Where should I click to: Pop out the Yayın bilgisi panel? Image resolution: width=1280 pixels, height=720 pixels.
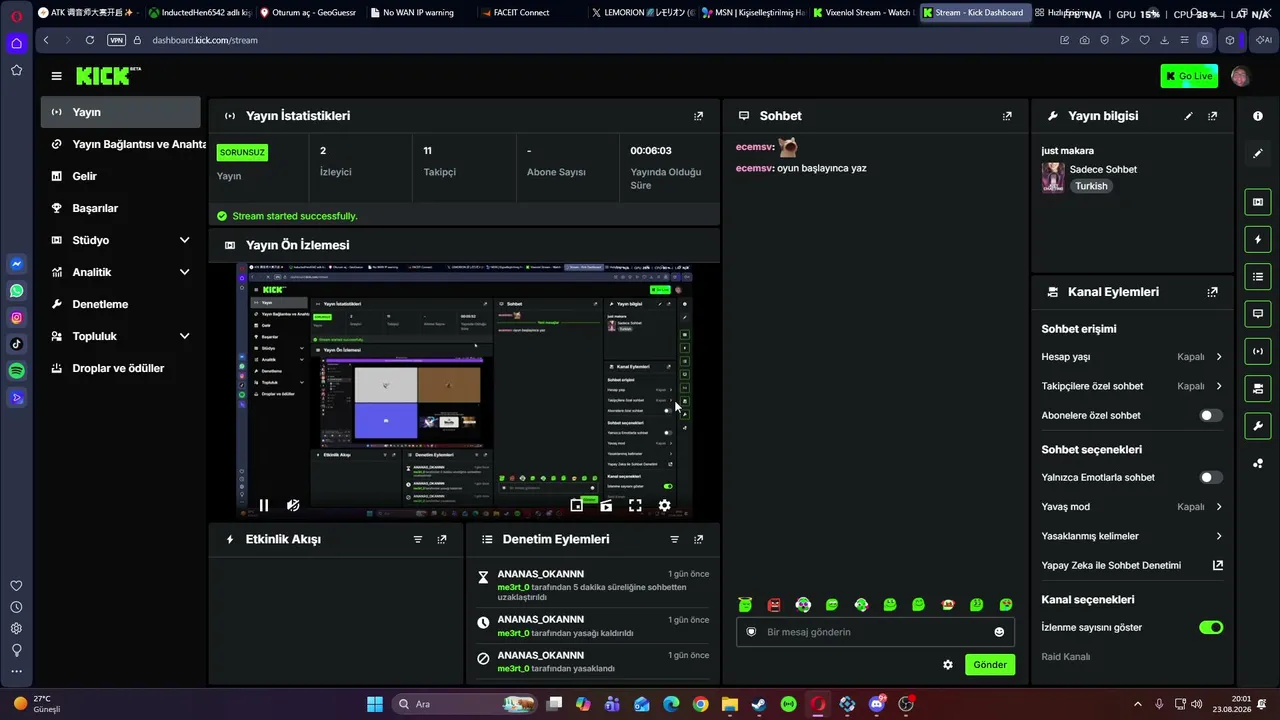tap(1212, 116)
